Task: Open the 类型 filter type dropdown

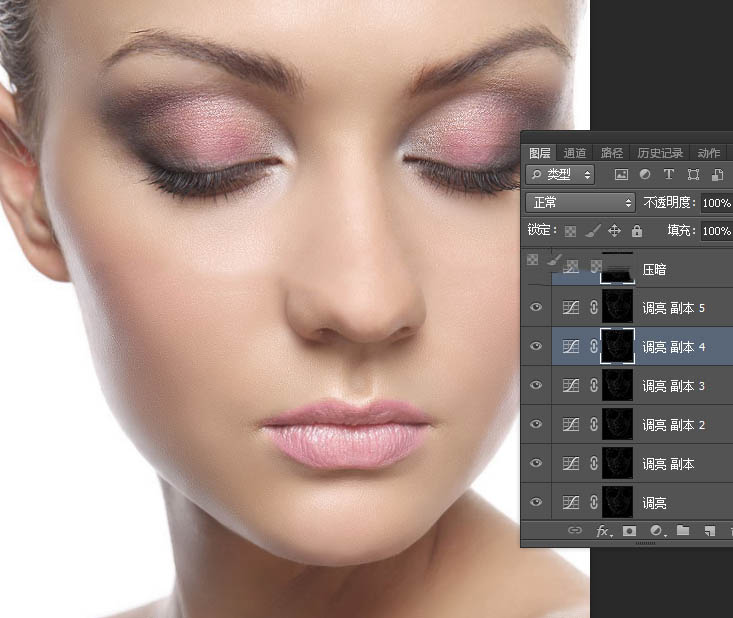Action: [561, 174]
